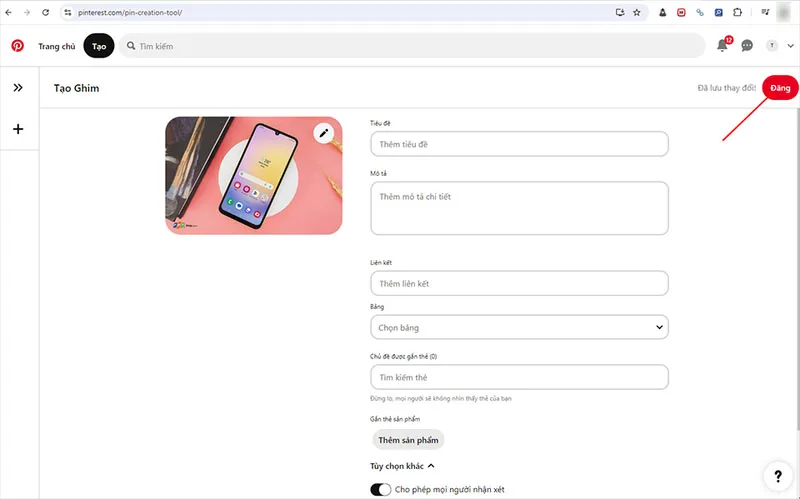Publish pin with Đăng button

[x=780, y=88]
